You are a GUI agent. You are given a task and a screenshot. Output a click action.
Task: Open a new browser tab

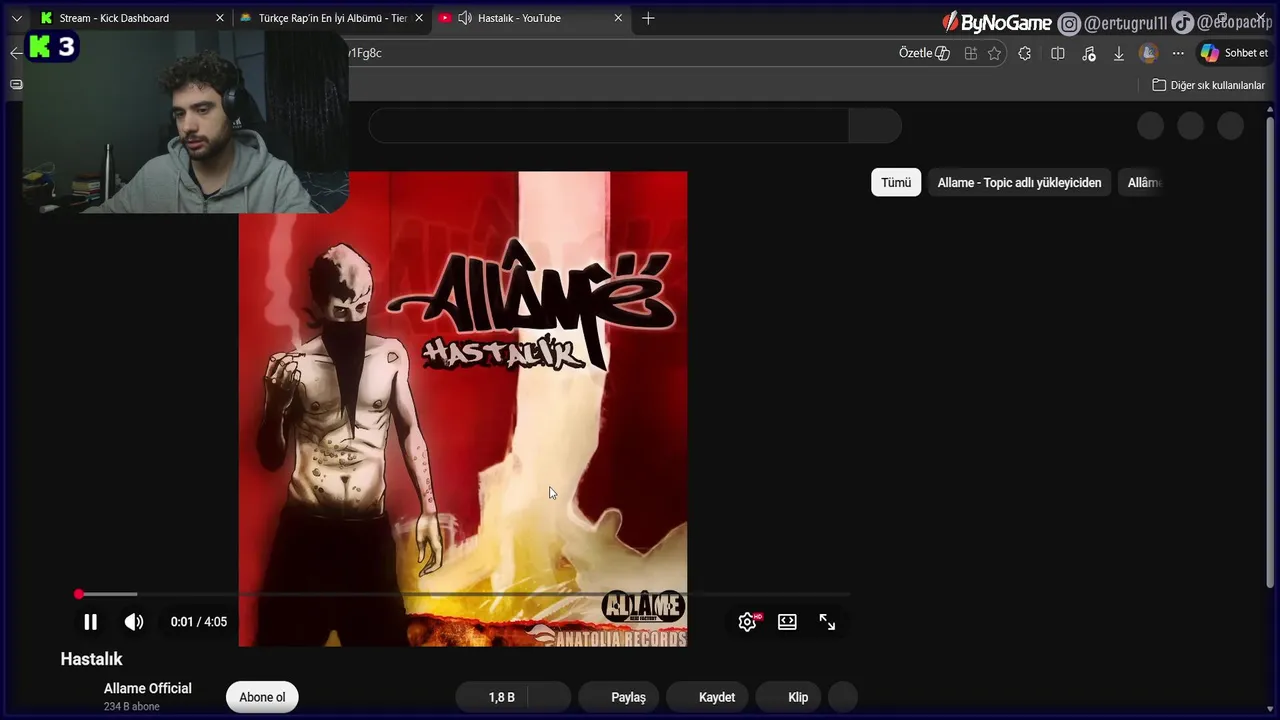tap(648, 18)
